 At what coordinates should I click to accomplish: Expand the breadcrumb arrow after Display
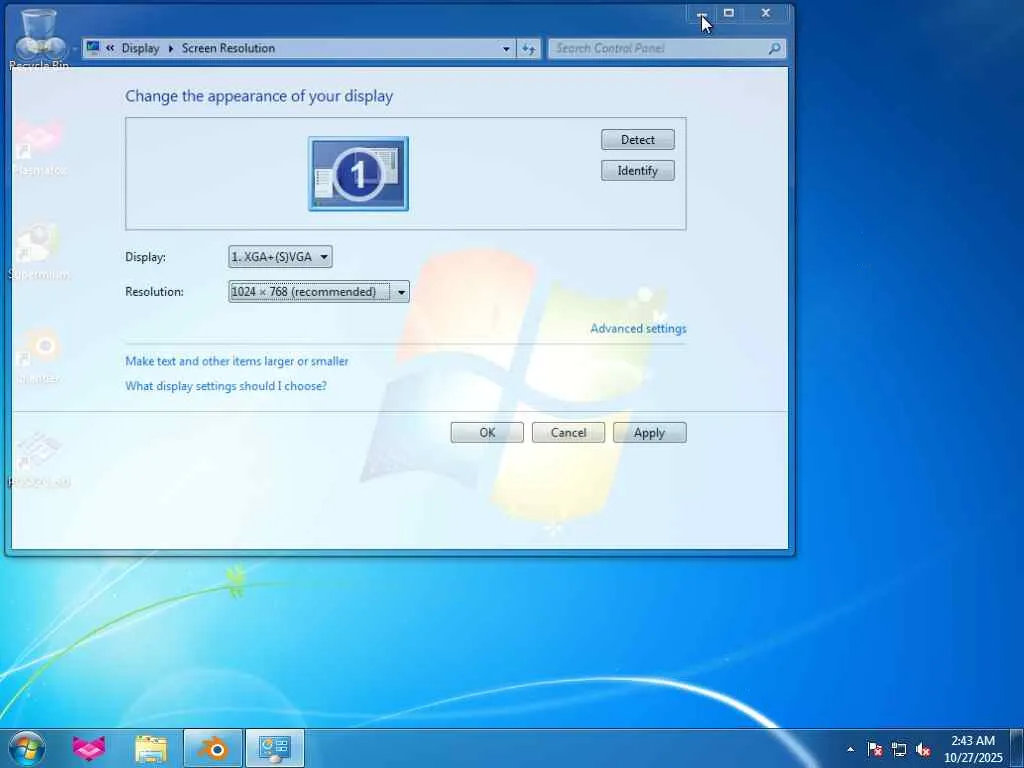click(170, 48)
